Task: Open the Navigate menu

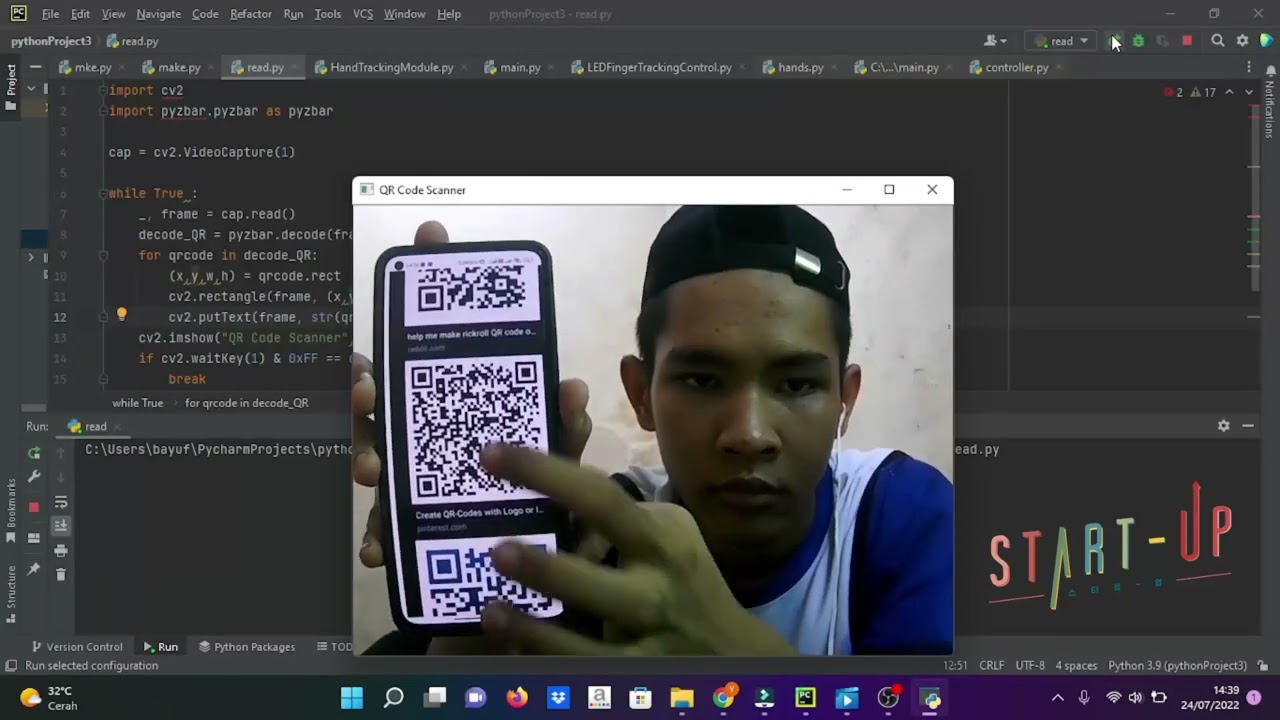Action: [x=159, y=14]
